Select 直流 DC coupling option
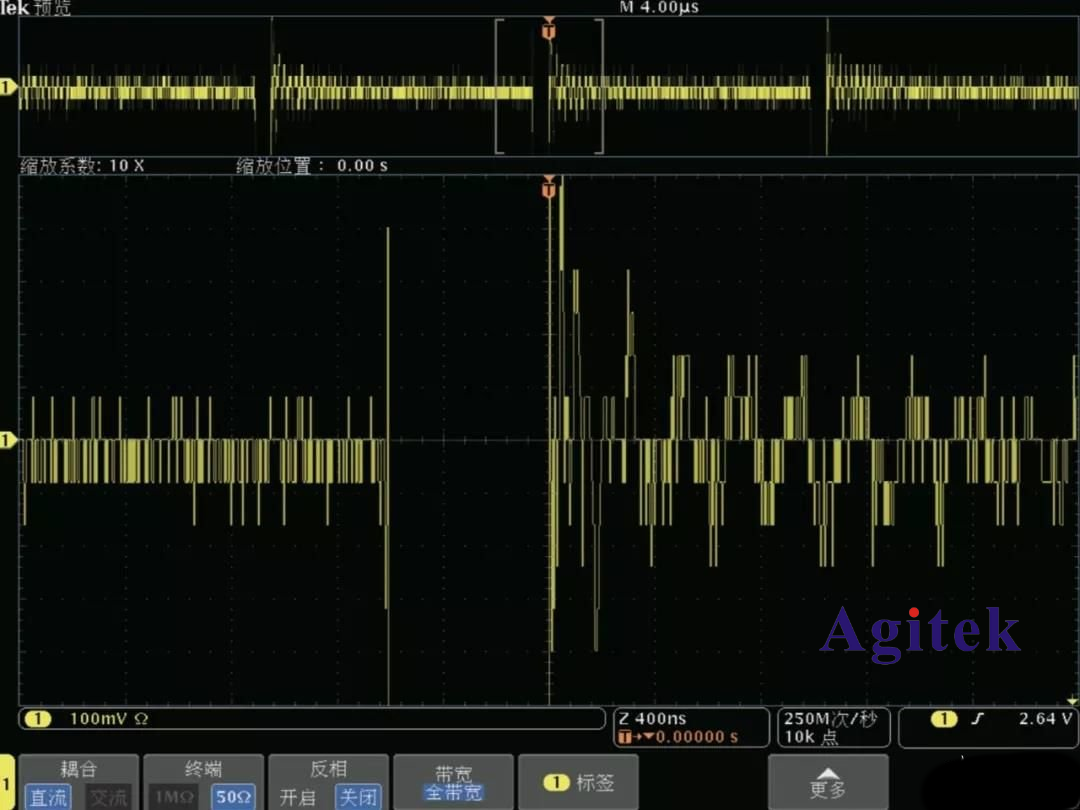Image resolution: width=1080 pixels, height=810 pixels. coord(48,797)
